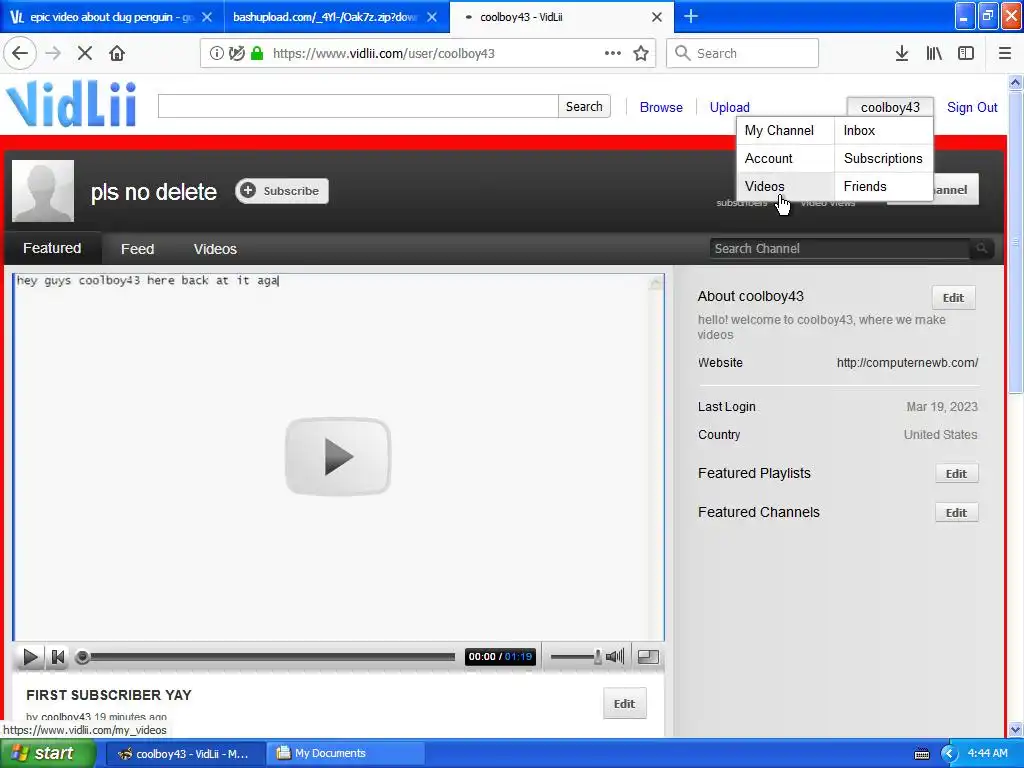1024x768 pixels.
Task: Select Account from the user menu
Action: click(785, 159)
